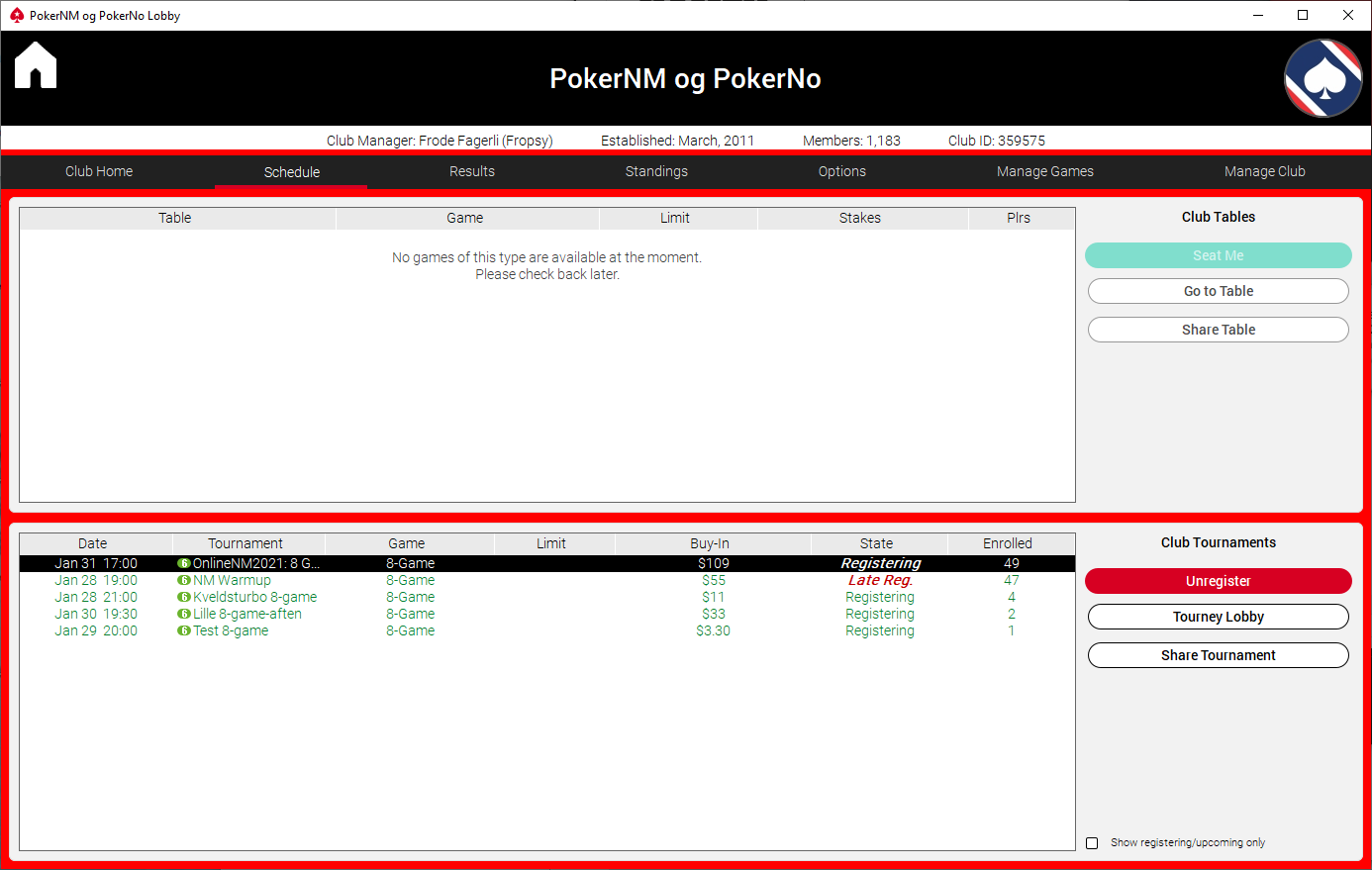1372x870 pixels.
Task: Click the enrolled count 47
Action: [1012, 580]
